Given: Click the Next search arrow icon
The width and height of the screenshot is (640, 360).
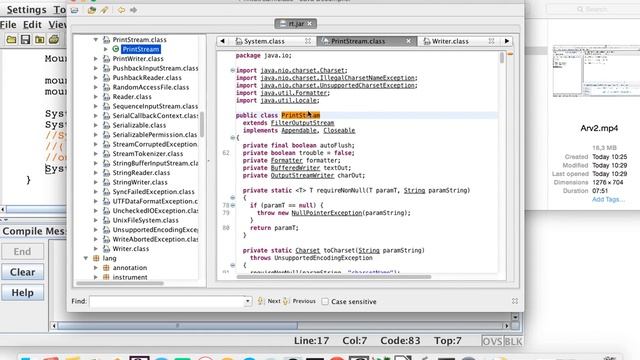Looking at the screenshot, I should (x=260, y=301).
